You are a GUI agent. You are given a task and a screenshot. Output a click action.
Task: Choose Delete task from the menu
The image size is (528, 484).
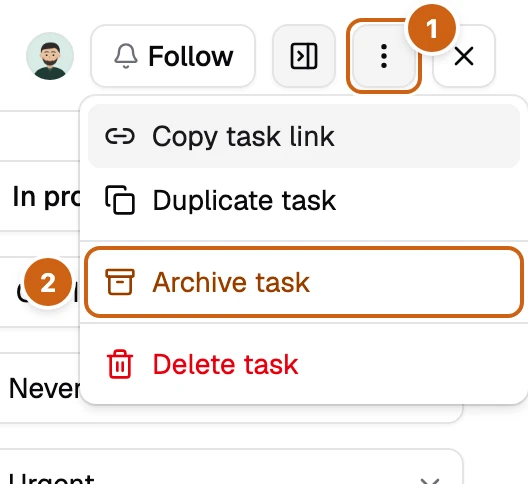[x=304, y=364]
